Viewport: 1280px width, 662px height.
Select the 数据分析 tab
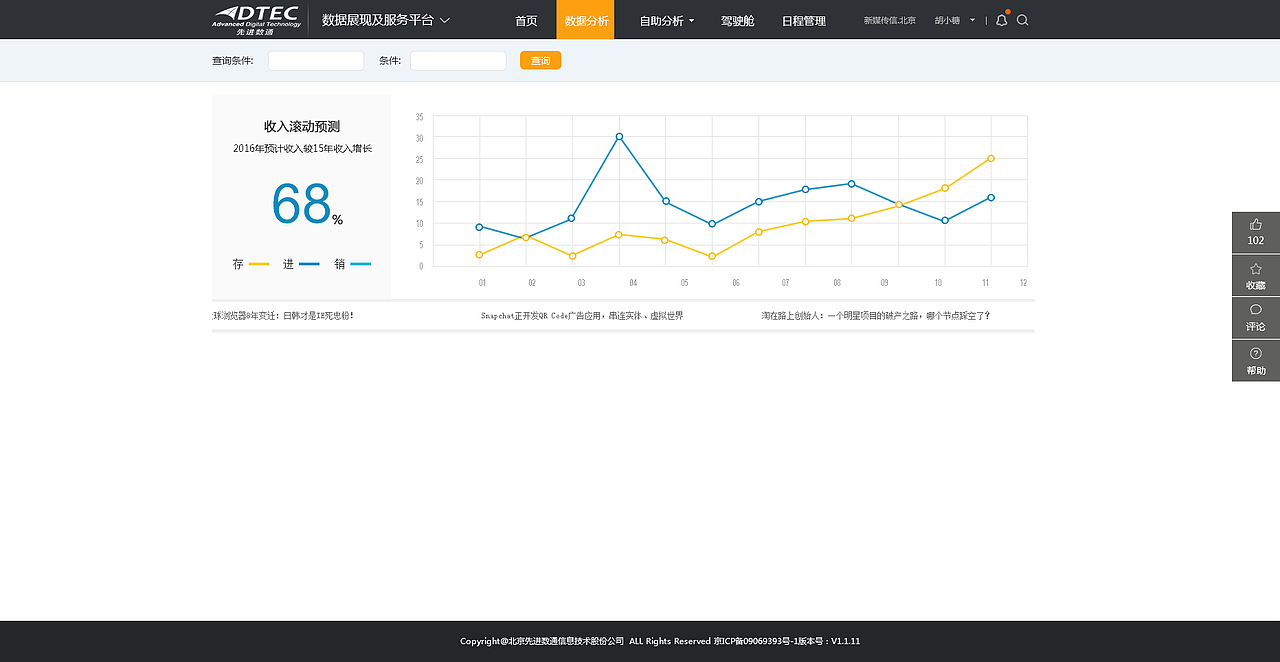[586, 20]
